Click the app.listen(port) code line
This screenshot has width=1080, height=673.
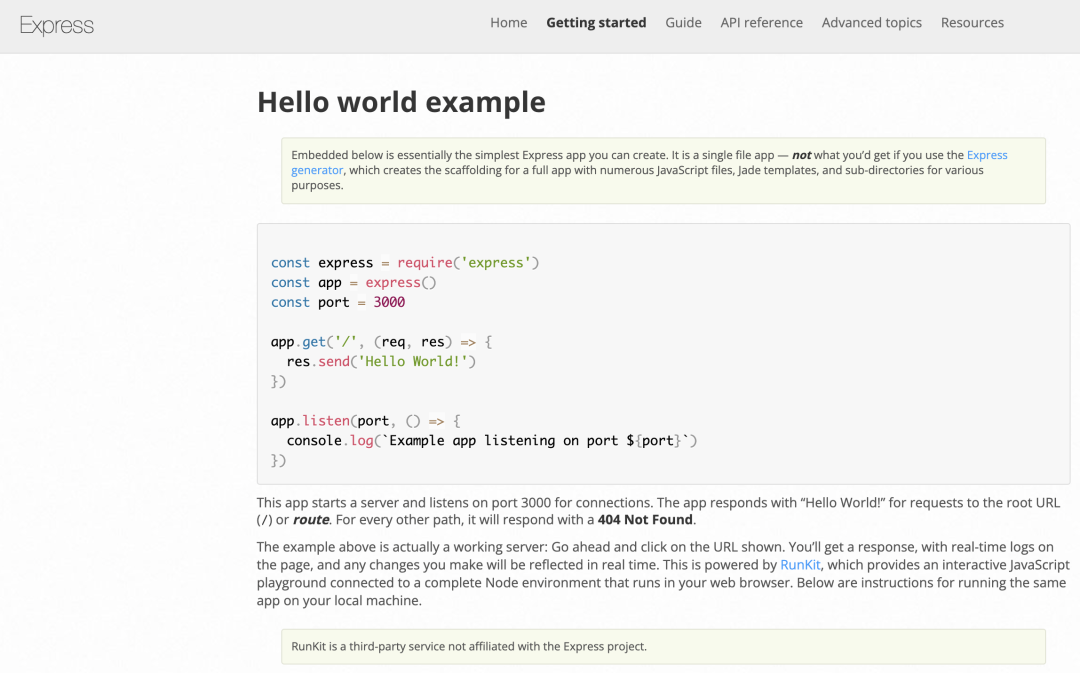click(365, 421)
